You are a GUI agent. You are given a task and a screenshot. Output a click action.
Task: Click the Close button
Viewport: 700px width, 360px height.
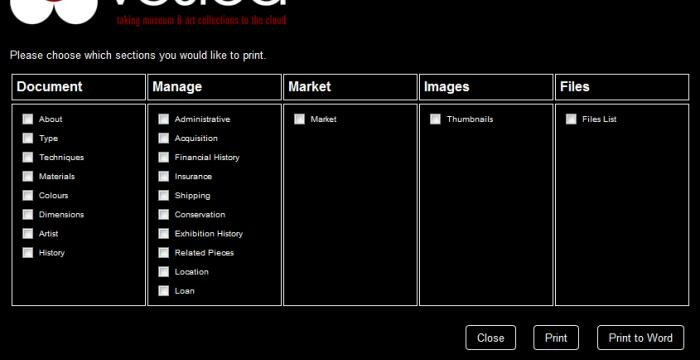click(491, 338)
